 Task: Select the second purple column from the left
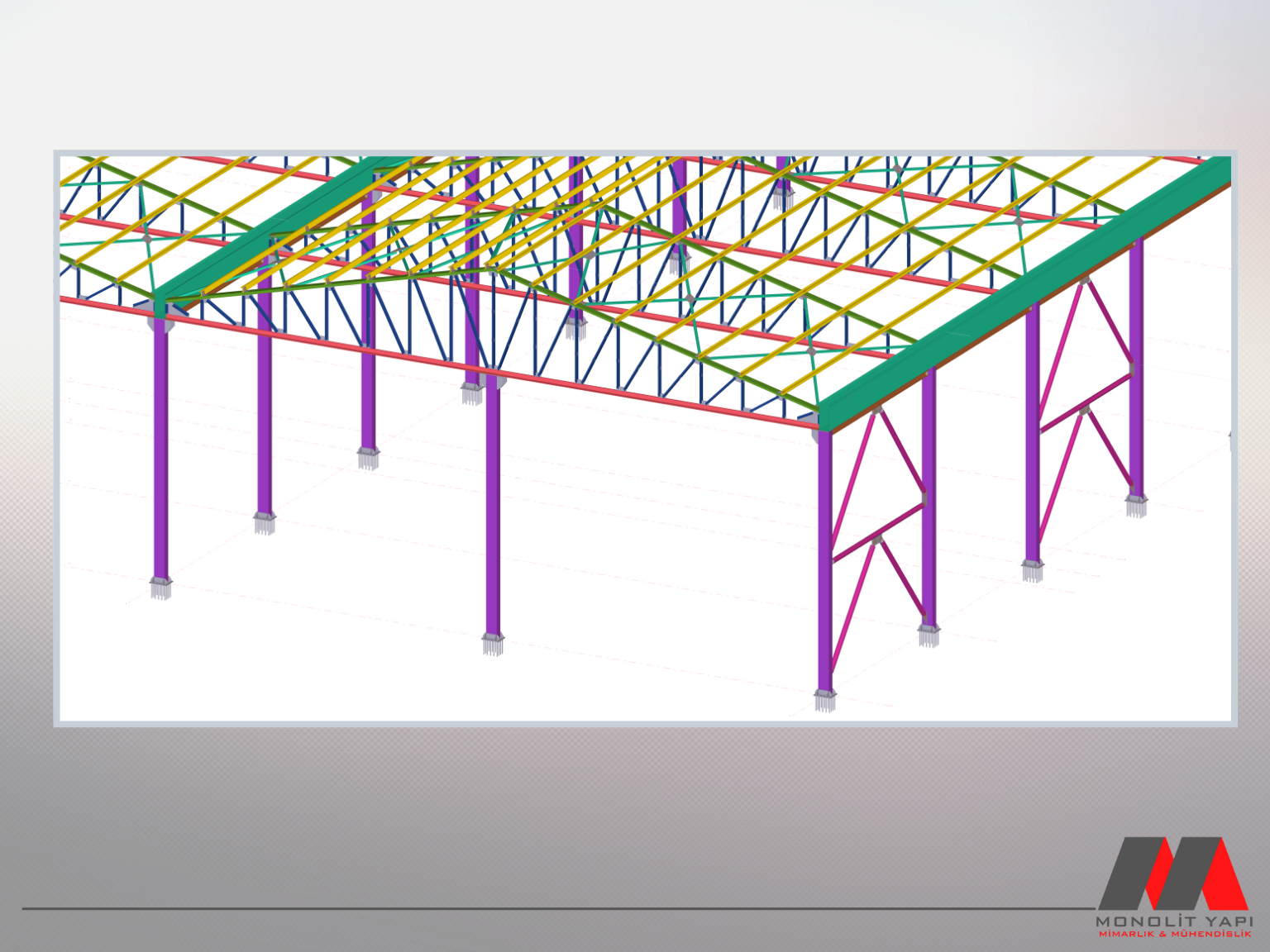coord(265,397)
